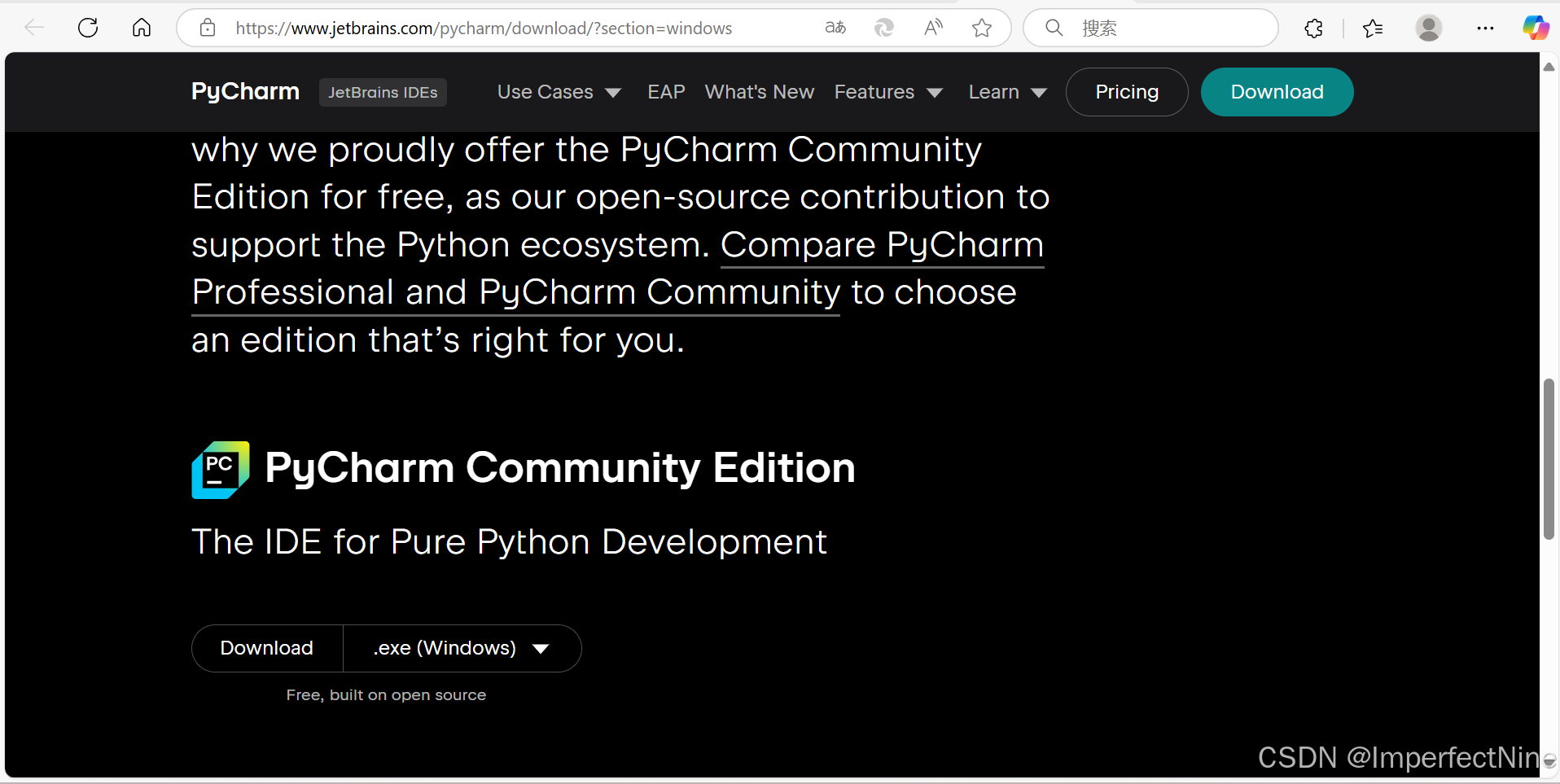Screen dimensions: 1560x784
Task: Click the vertical scrollbar thumb
Action: [1549, 458]
